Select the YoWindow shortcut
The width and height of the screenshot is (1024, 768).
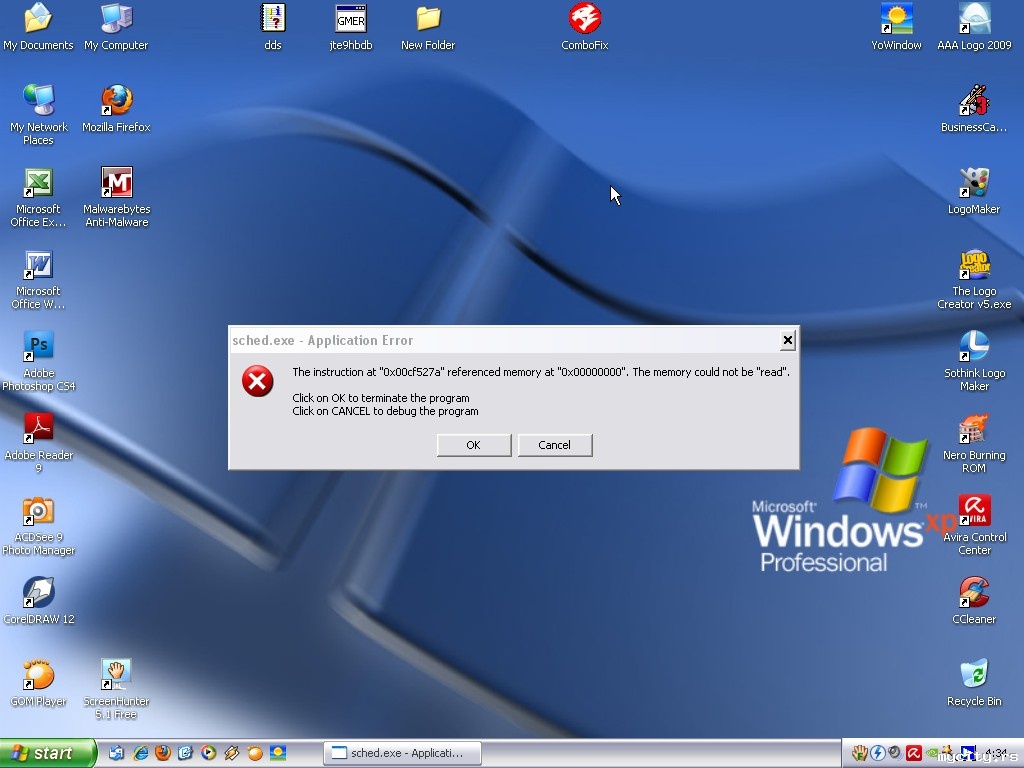point(896,27)
